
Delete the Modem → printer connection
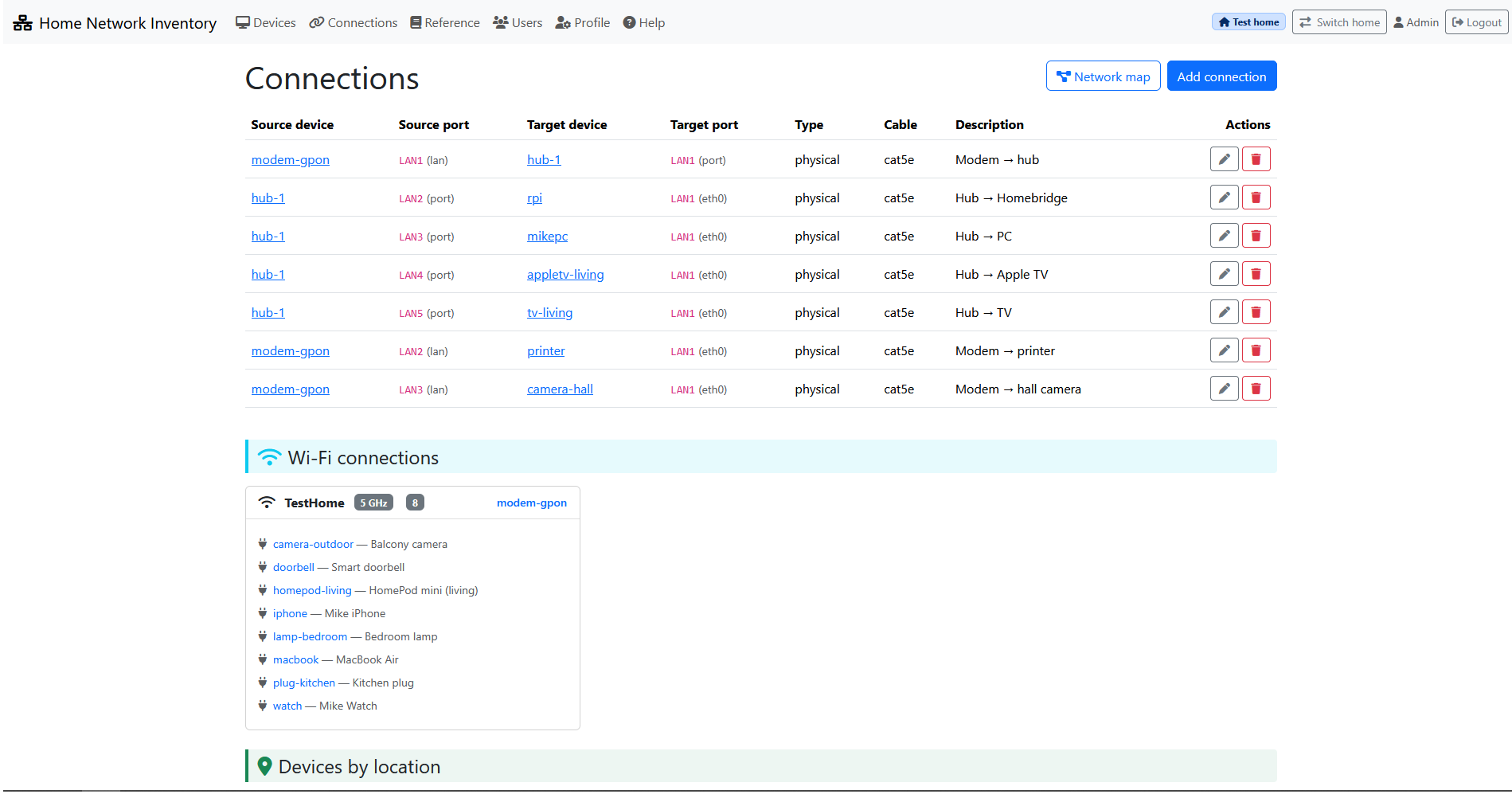click(x=1256, y=350)
